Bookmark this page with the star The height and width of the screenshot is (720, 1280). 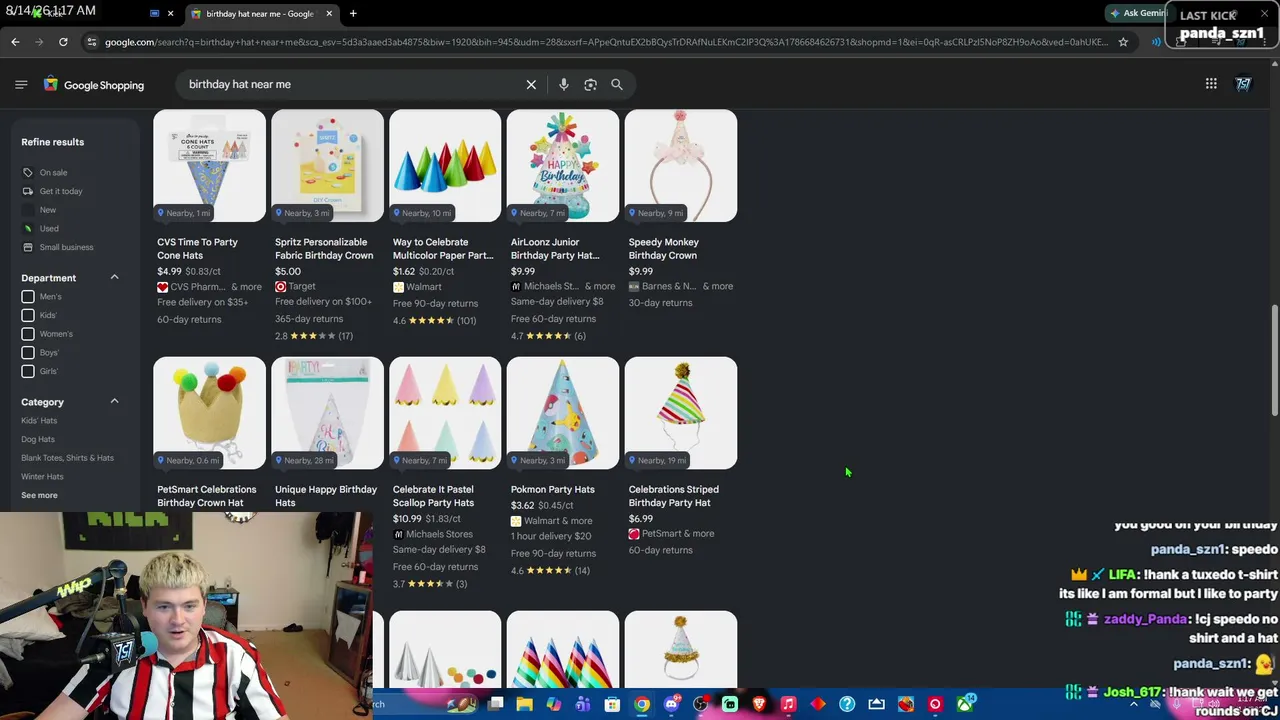point(1123,42)
